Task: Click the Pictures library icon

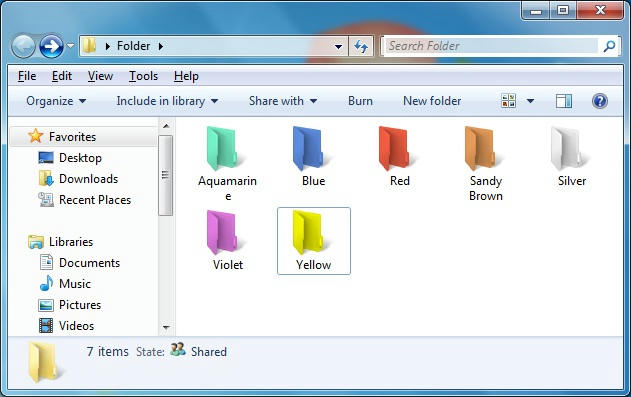Action: (x=46, y=305)
